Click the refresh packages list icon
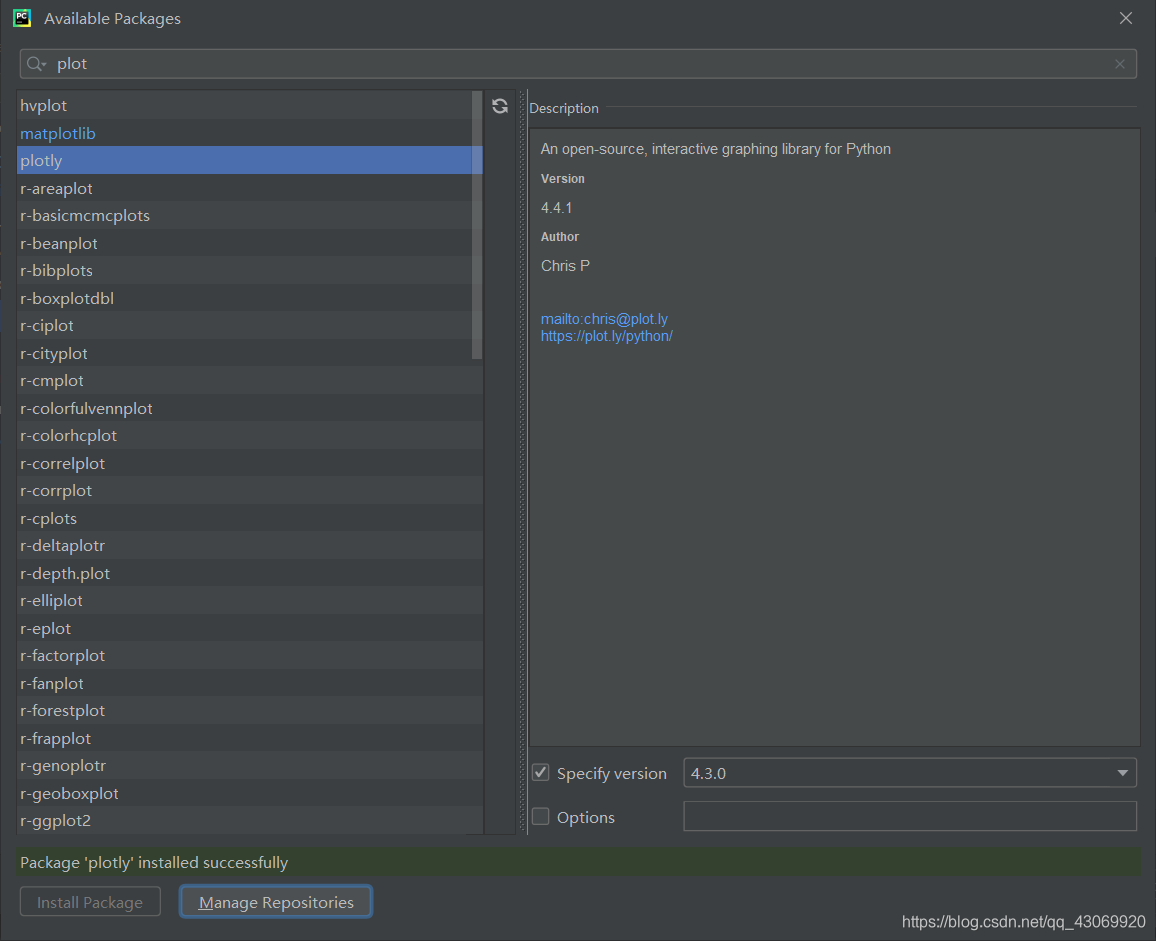The image size is (1156, 941). (500, 106)
